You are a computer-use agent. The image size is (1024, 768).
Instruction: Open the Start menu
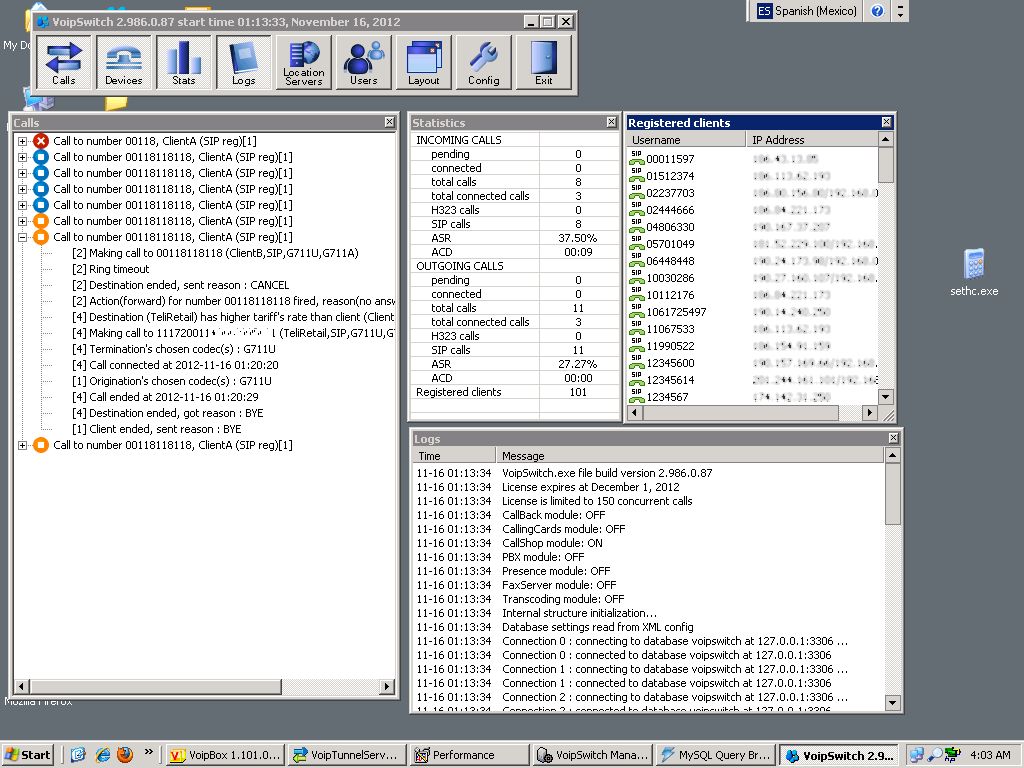click(x=27, y=754)
